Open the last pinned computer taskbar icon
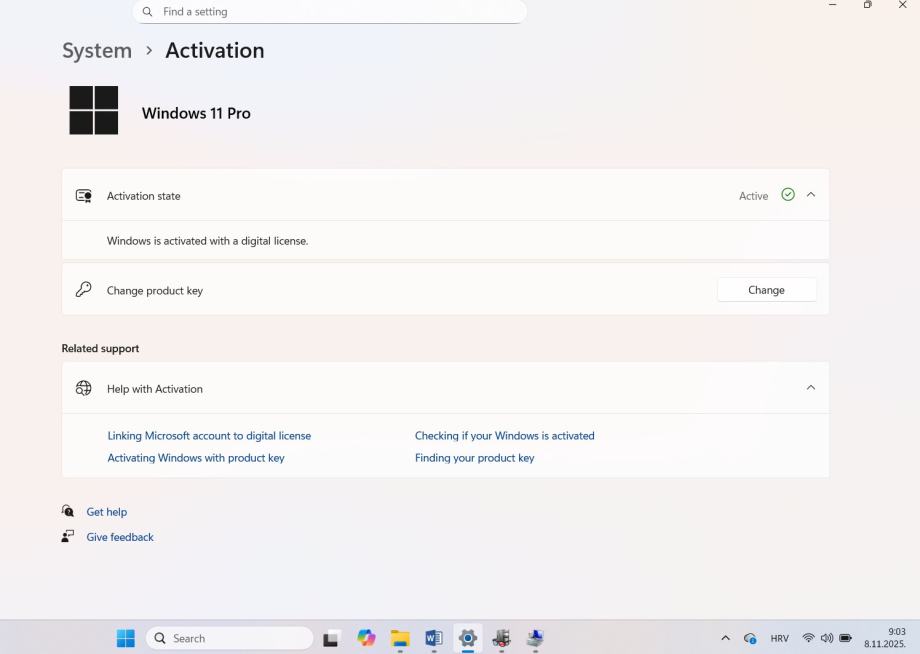 (535, 638)
